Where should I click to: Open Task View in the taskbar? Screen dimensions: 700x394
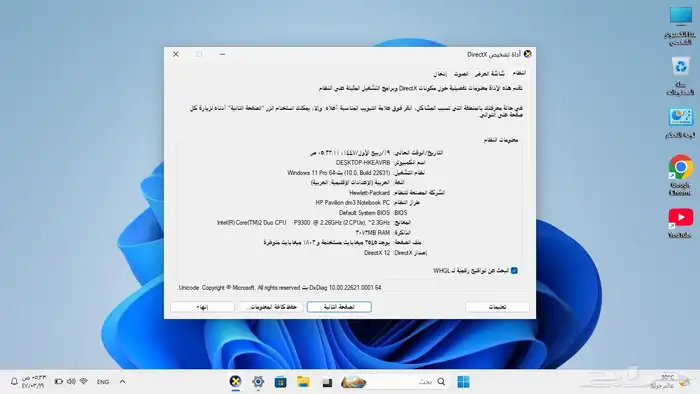point(327,382)
